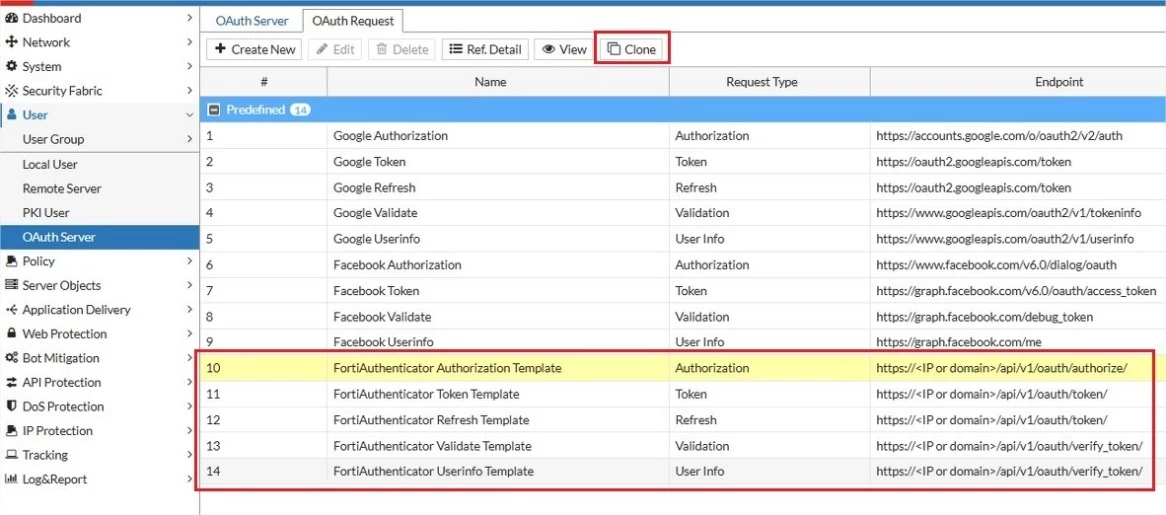This screenshot has height=515, width=1166.
Task: Select the Facebook Authorization row
Action: click(x=683, y=265)
